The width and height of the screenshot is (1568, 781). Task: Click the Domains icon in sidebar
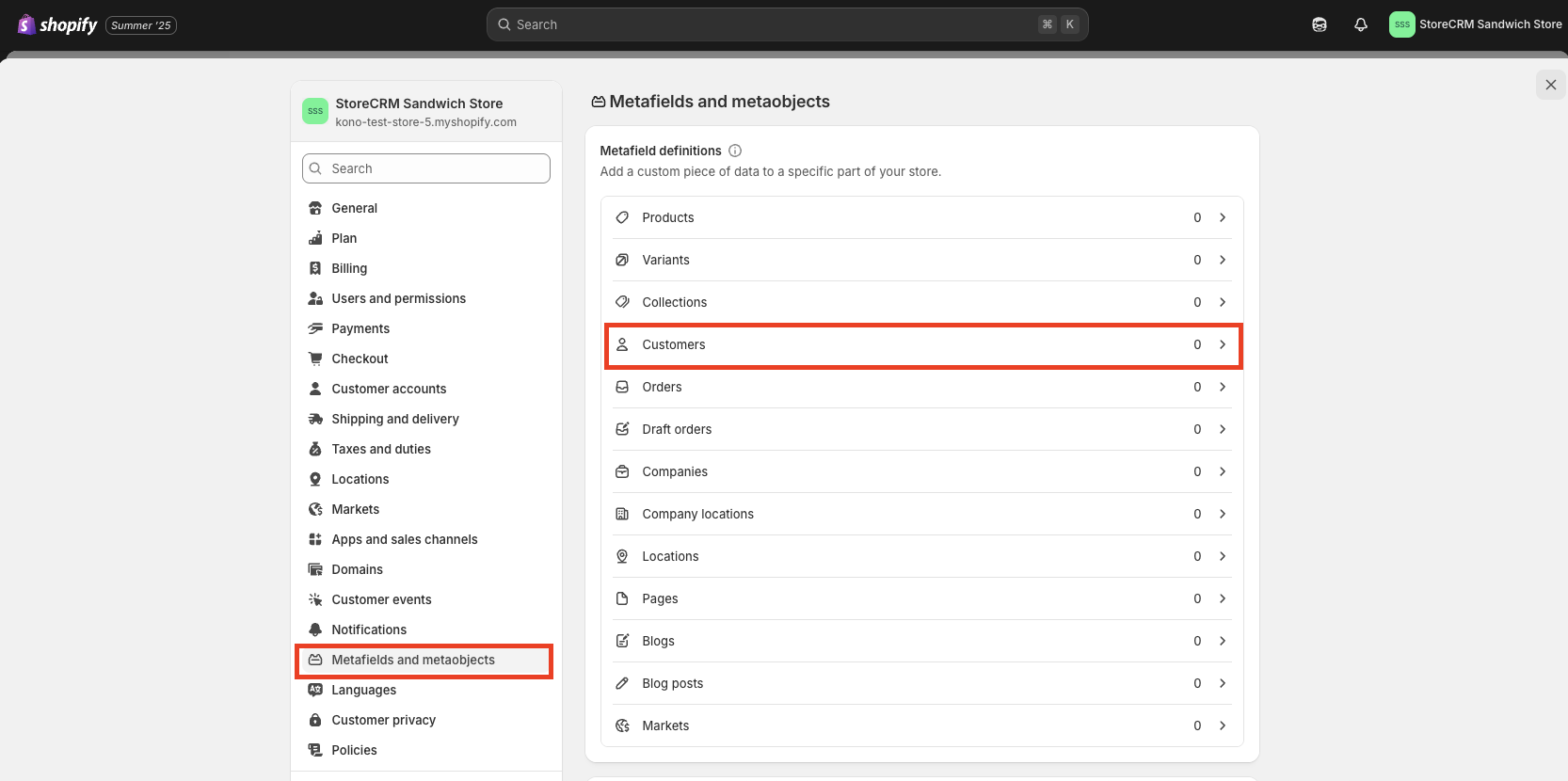[x=315, y=569]
